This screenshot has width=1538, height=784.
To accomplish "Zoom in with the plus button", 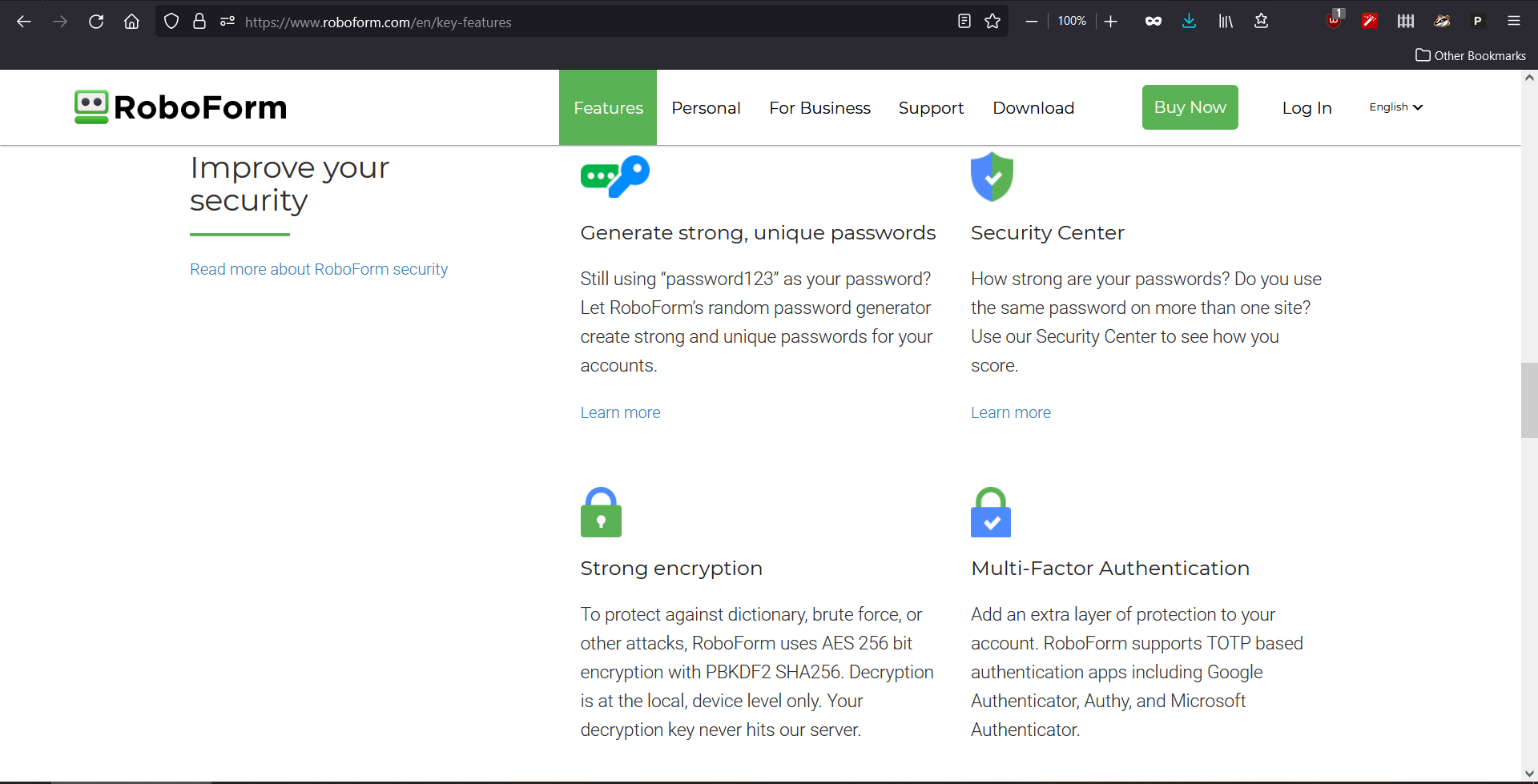I will pyautogui.click(x=1110, y=22).
